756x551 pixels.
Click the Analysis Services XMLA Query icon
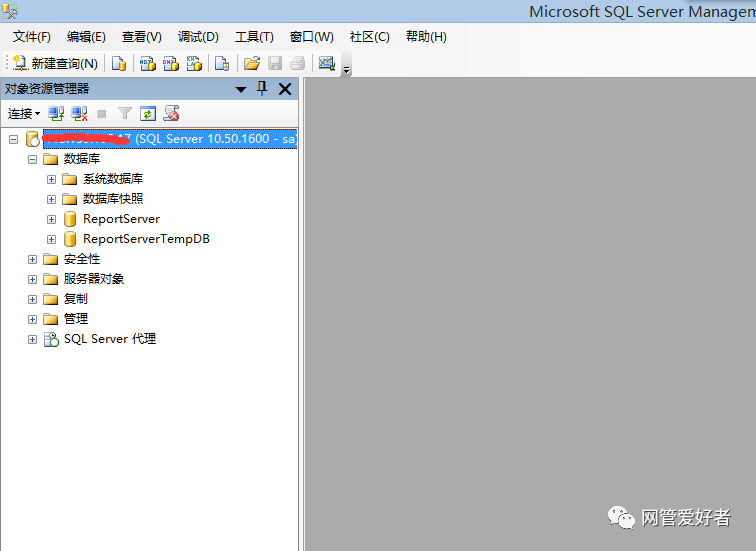point(194,63)
